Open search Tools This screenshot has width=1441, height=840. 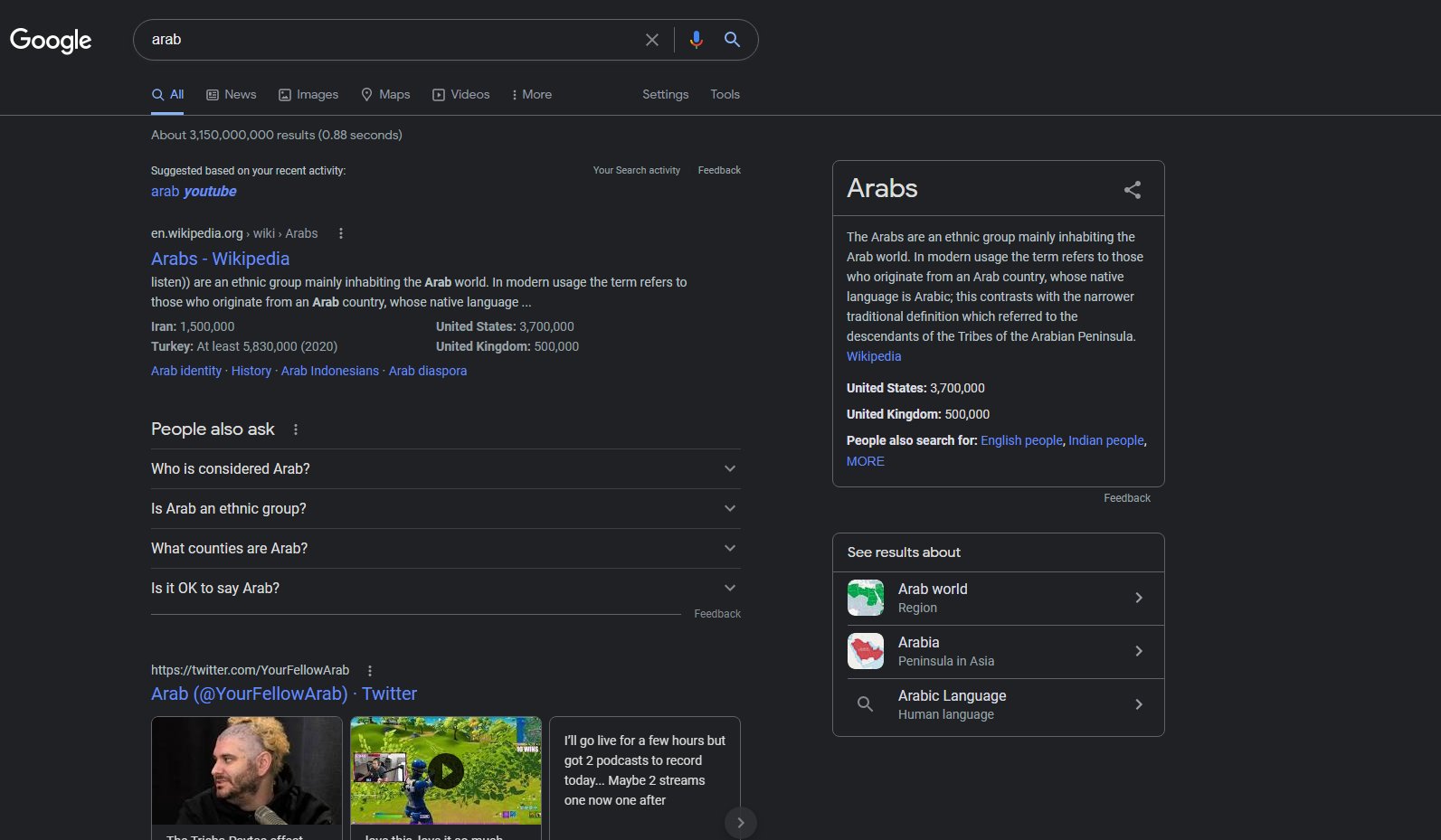725,94
